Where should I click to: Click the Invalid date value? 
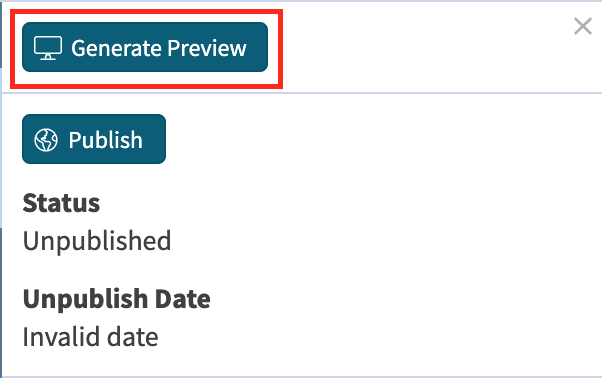pyautogui.click(x=90, y=337)
